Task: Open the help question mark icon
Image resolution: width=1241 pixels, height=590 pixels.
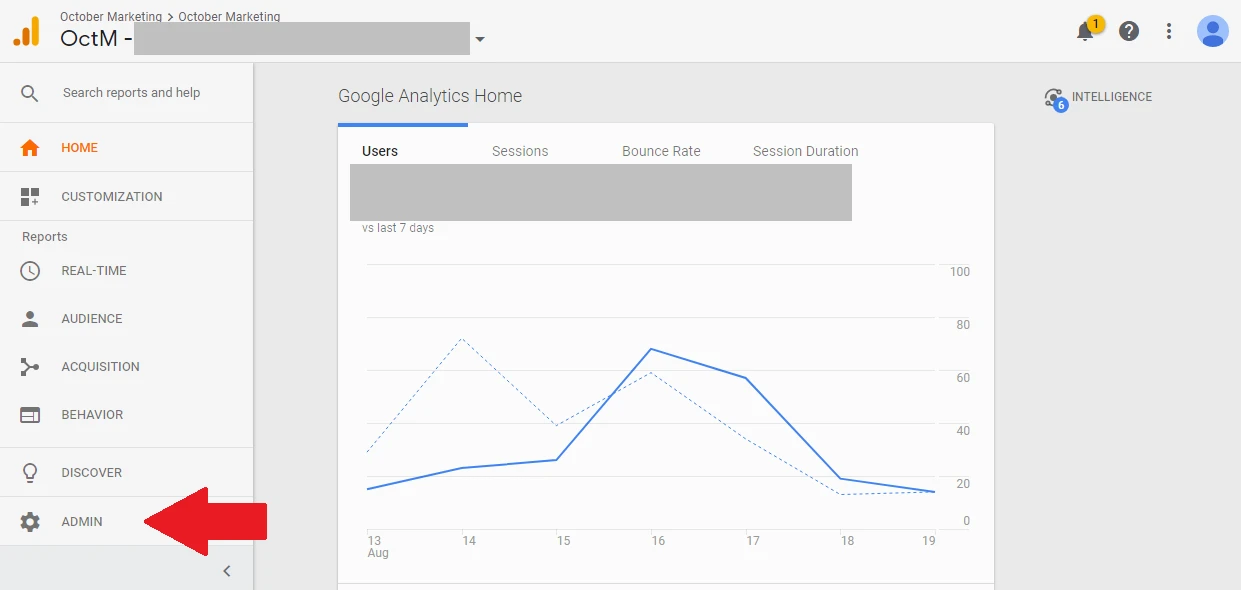Action: click(x=1129, y=31)
